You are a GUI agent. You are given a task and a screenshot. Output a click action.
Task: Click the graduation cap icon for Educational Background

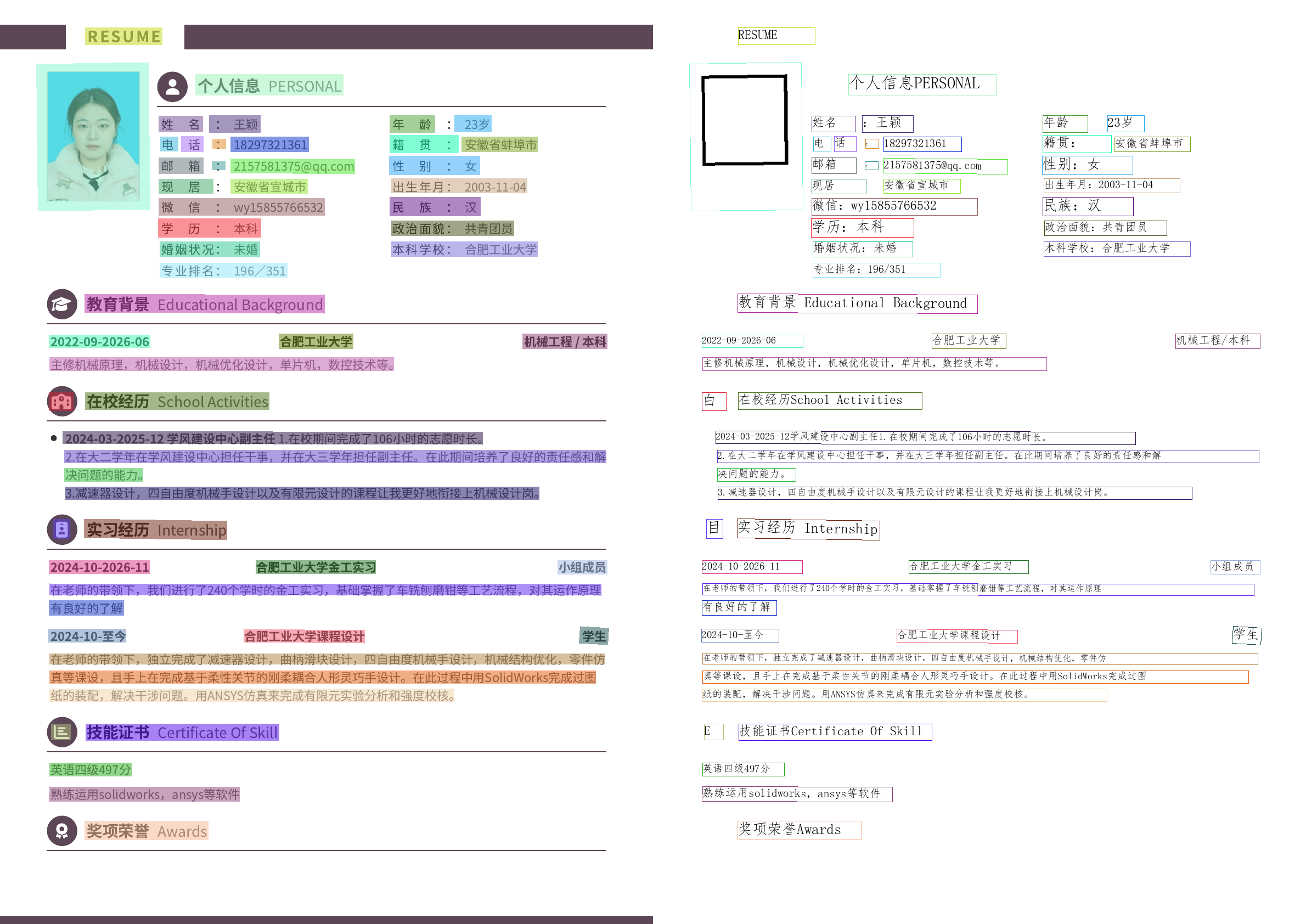(x=62, y=305)
